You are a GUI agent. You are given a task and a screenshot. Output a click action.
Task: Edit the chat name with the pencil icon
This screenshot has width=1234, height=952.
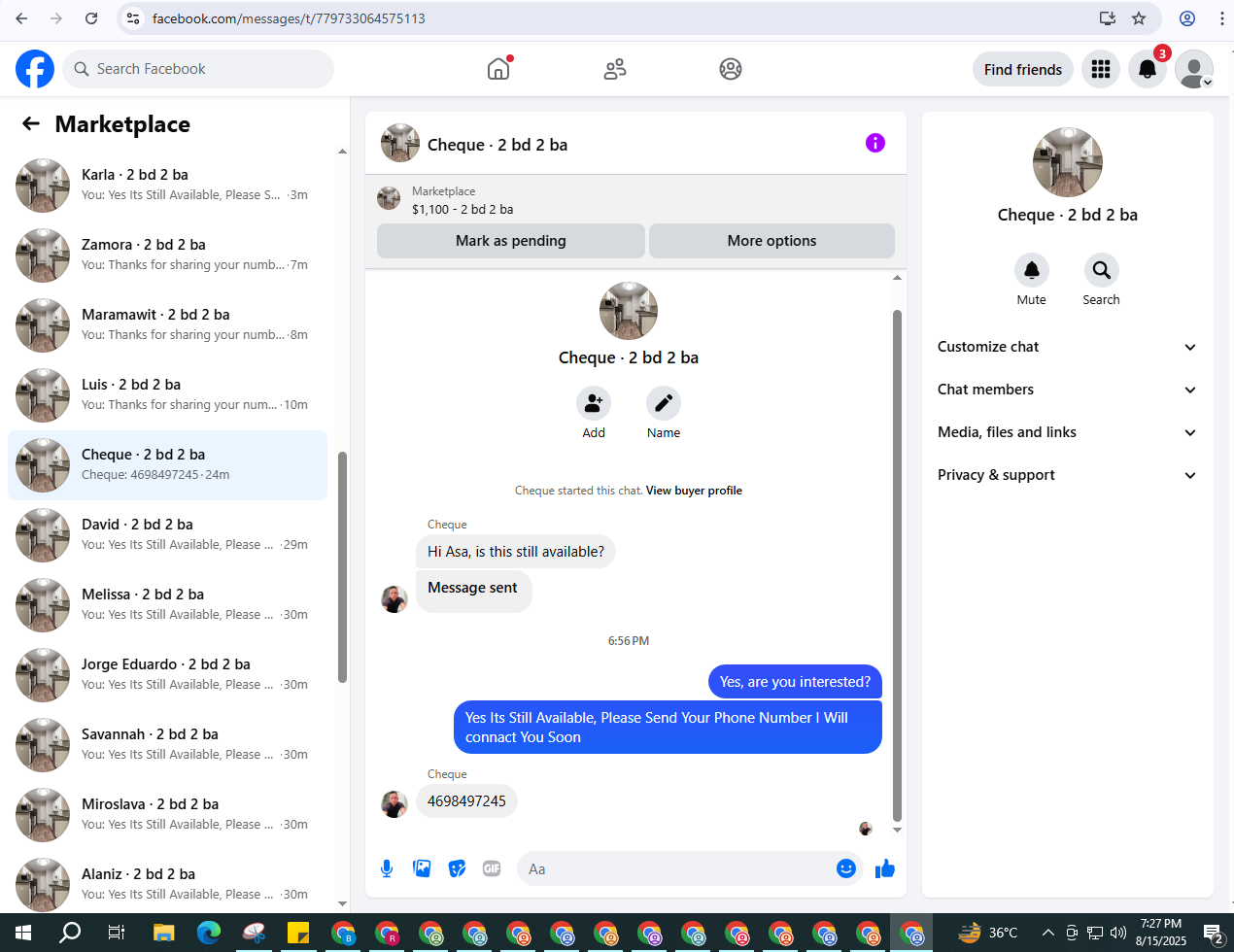664,403
